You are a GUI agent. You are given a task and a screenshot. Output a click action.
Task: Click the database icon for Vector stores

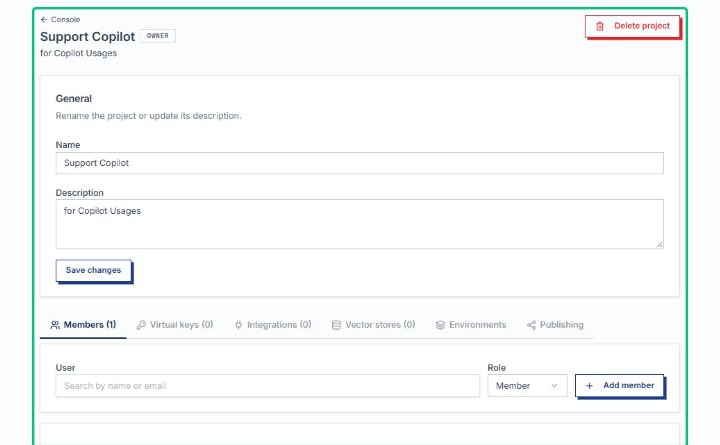336,325
